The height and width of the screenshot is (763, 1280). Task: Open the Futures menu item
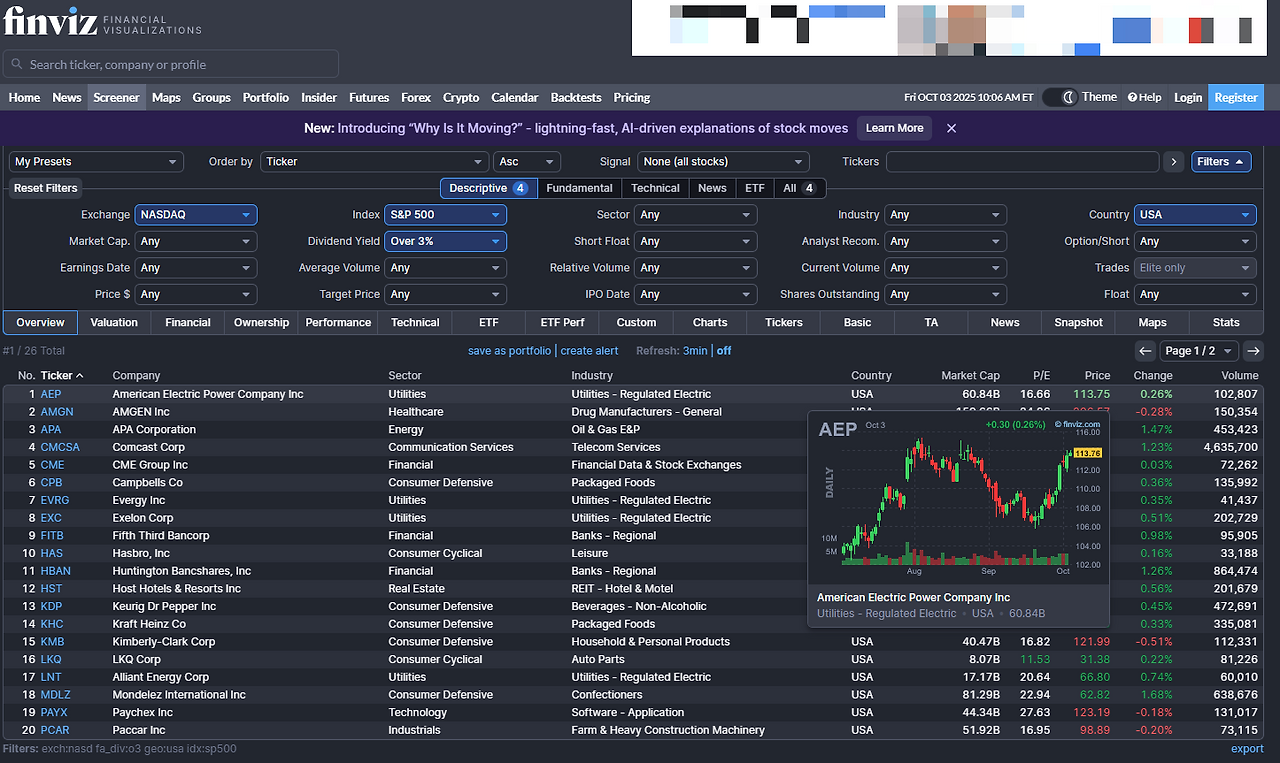point(369,97)
